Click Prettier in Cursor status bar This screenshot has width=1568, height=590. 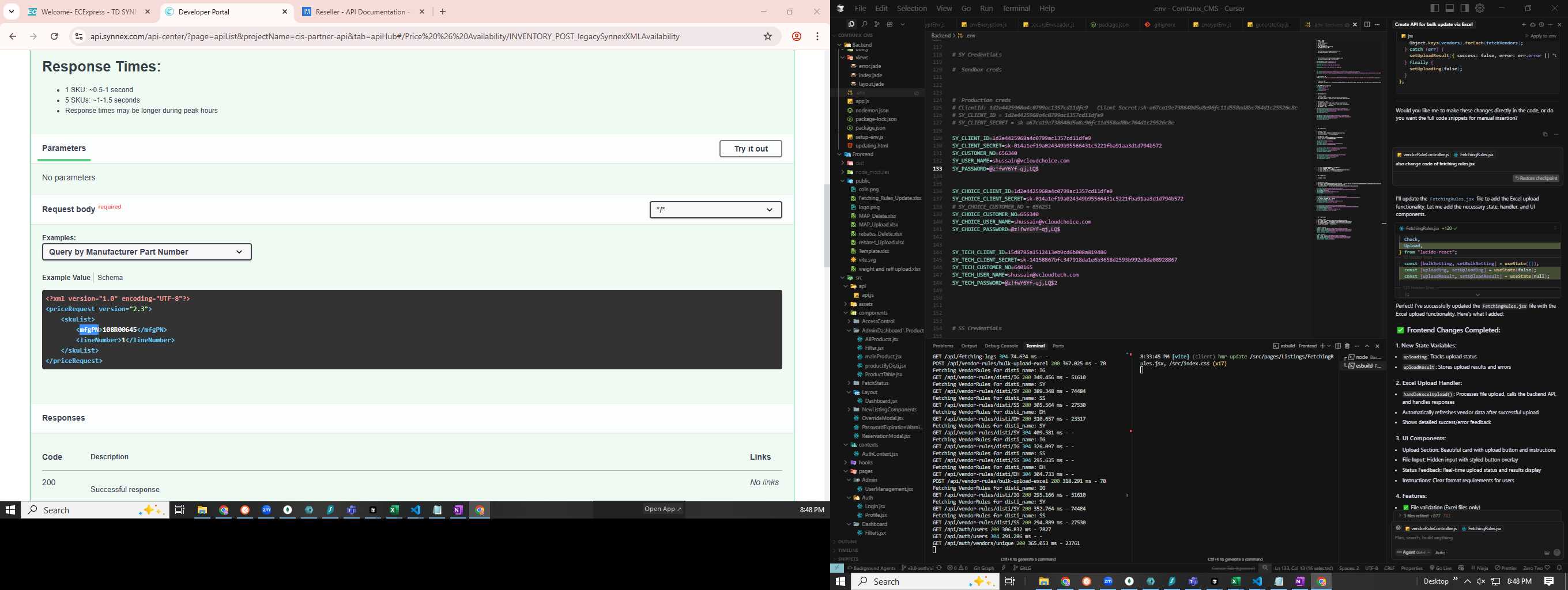click(1506, 568)
